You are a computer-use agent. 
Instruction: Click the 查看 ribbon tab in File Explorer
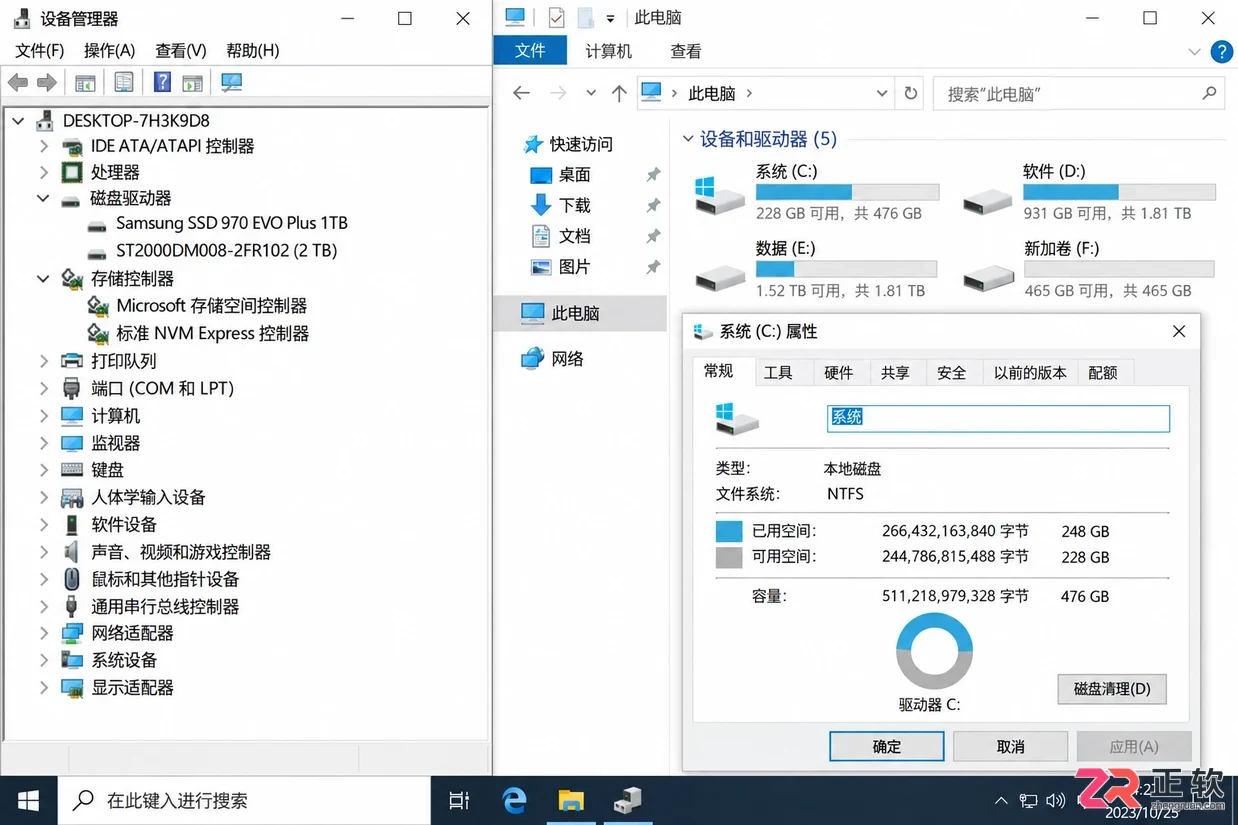click(686, 51)
